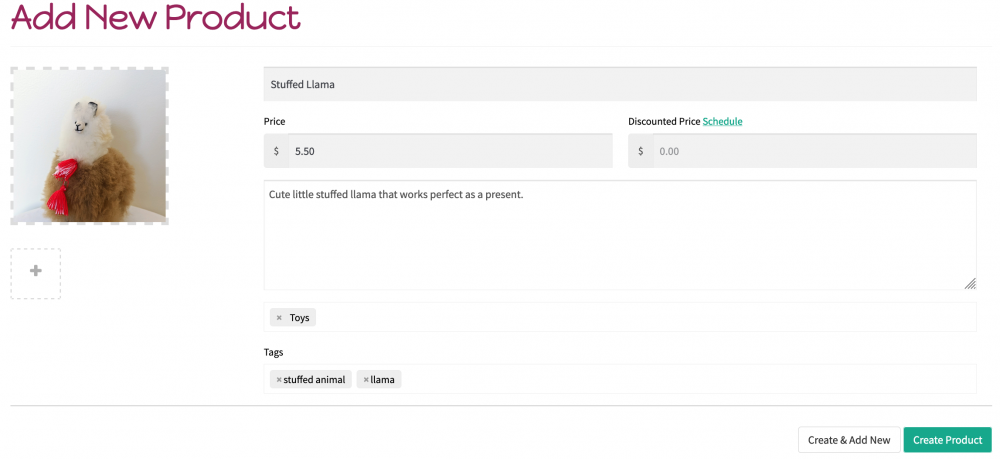
Task: Click inside the product description textarea
Action: [x=620, y=235]
